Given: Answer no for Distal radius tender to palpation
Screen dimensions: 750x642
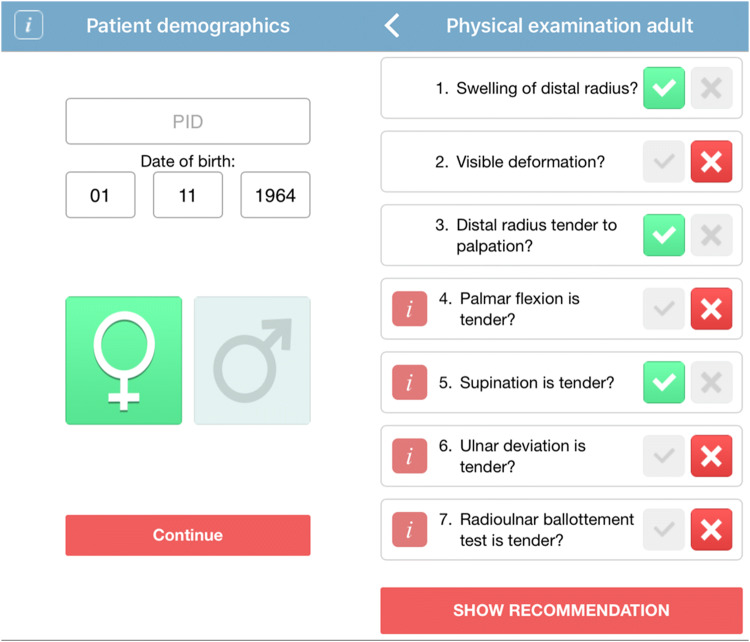Looking at the screenshot, I should (x=711, y=235).
